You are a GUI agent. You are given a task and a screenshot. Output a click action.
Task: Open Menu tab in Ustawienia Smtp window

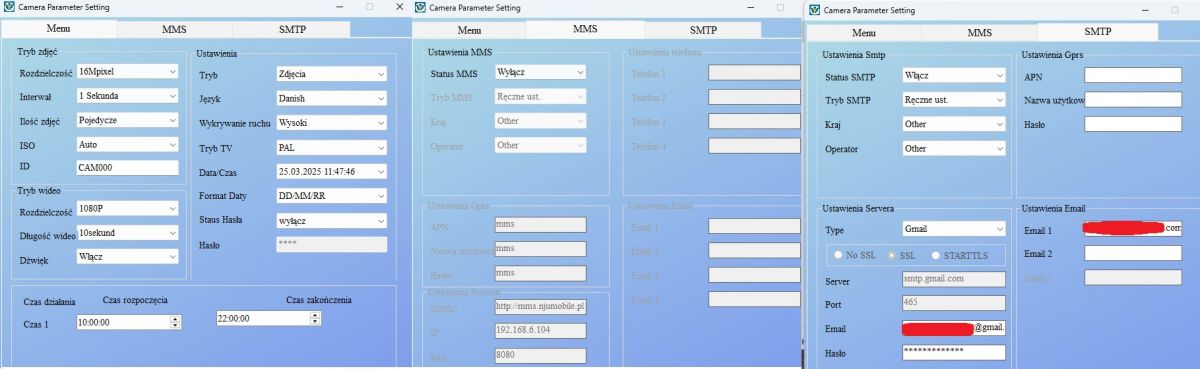[x=864, y=33]
